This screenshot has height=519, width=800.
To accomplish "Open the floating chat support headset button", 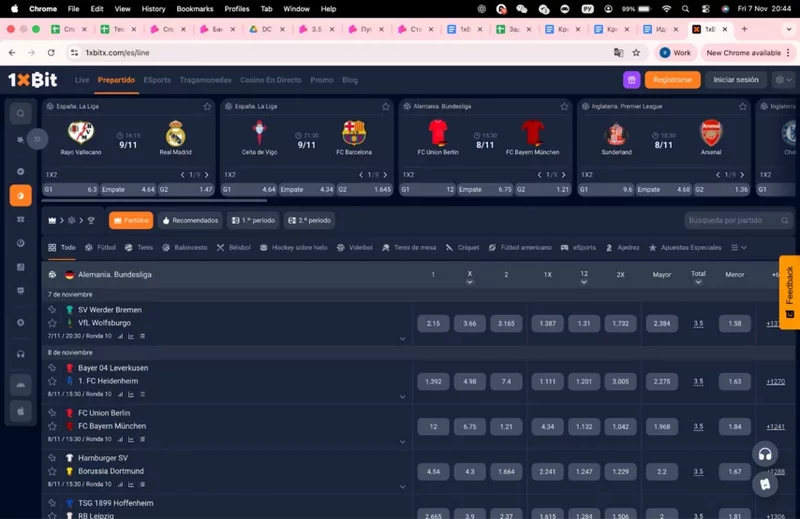I will tap(765, 455).
